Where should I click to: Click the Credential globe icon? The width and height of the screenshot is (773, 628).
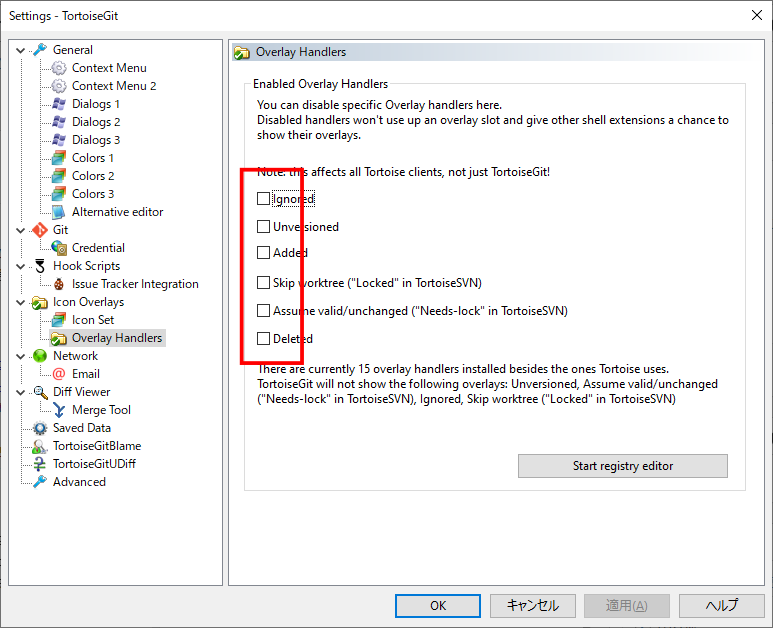tap(59, 248)
